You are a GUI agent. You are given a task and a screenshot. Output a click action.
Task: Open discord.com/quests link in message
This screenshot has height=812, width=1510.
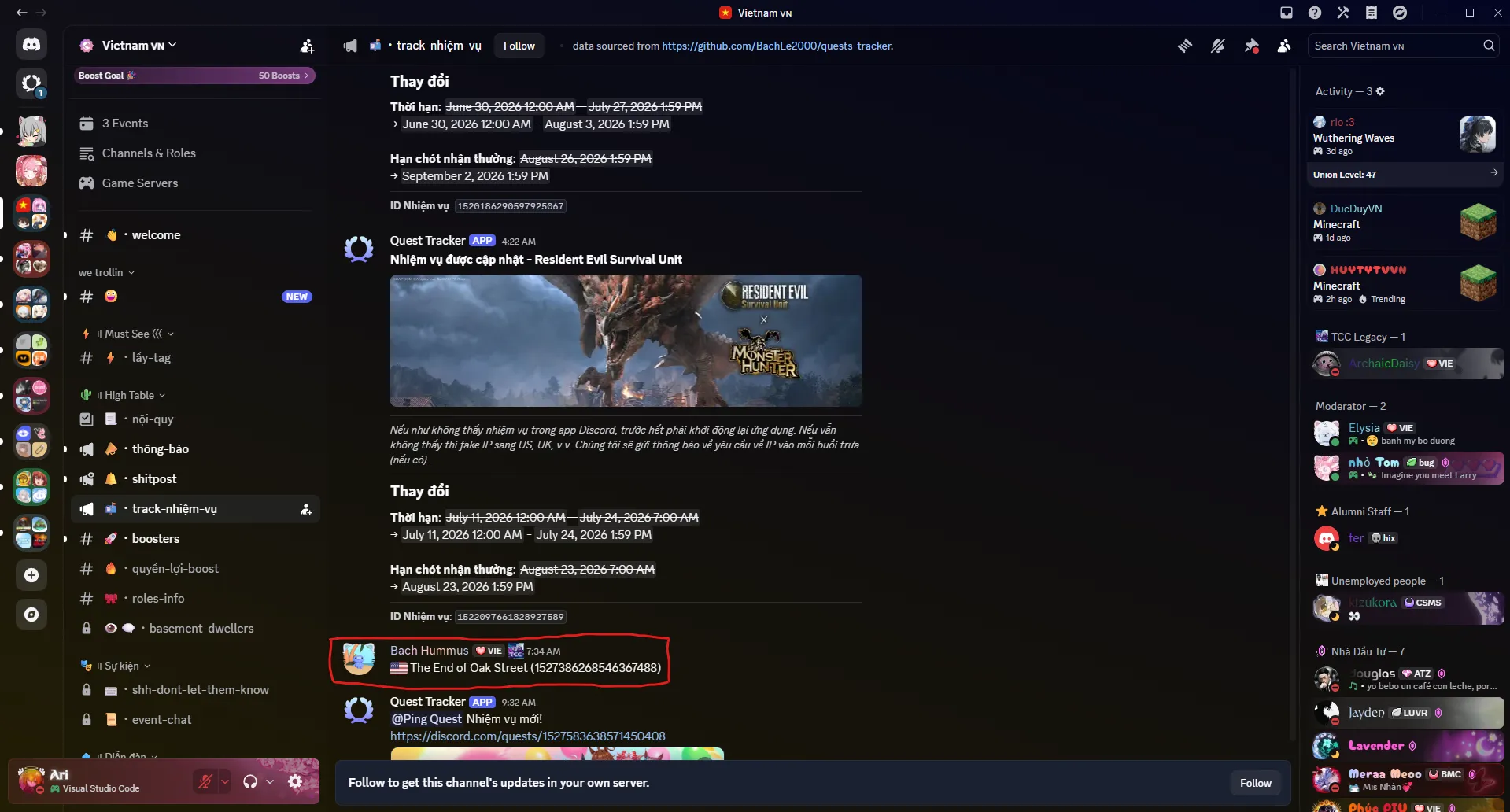(528, 736)
